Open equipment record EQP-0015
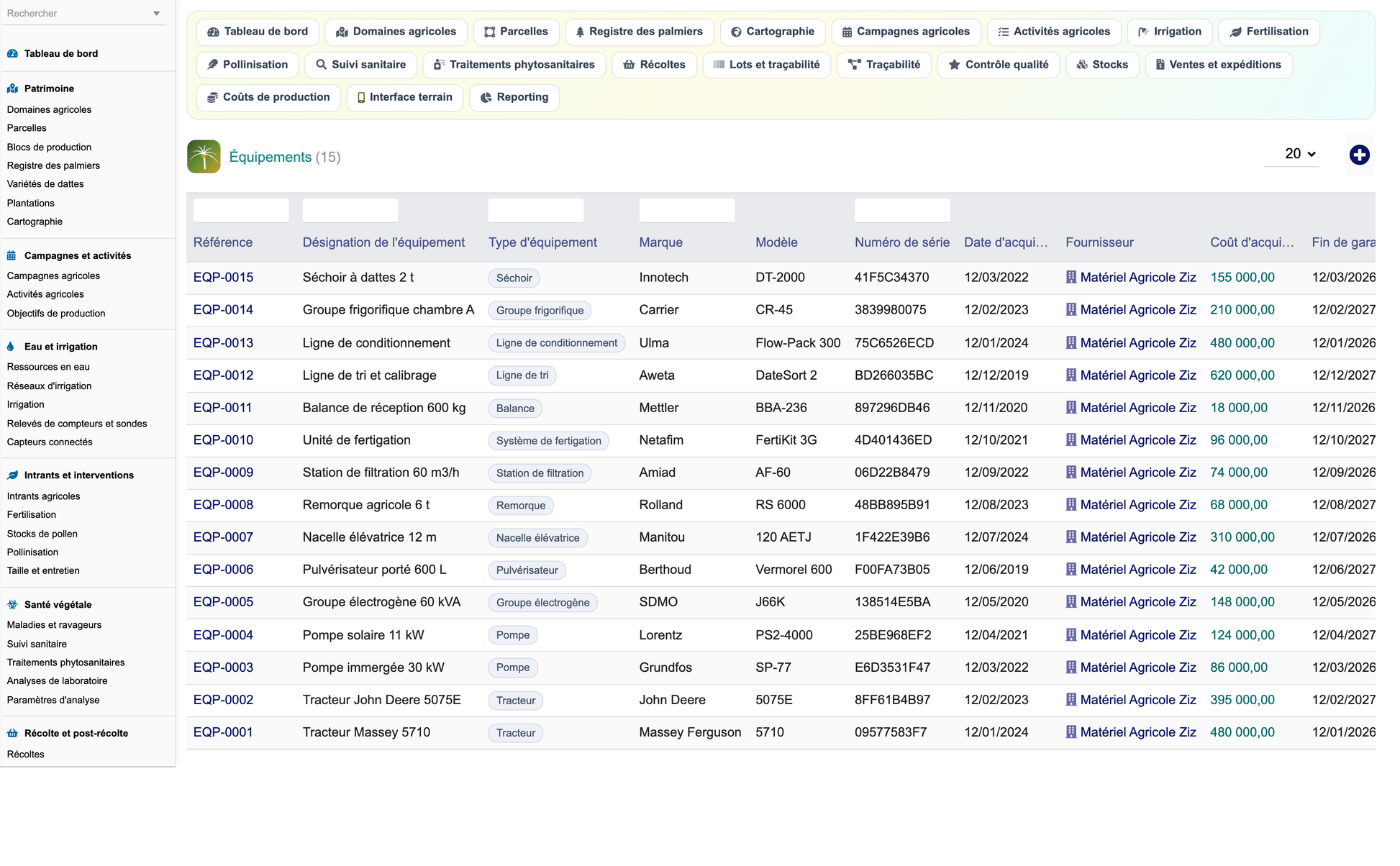 [223, 278]
